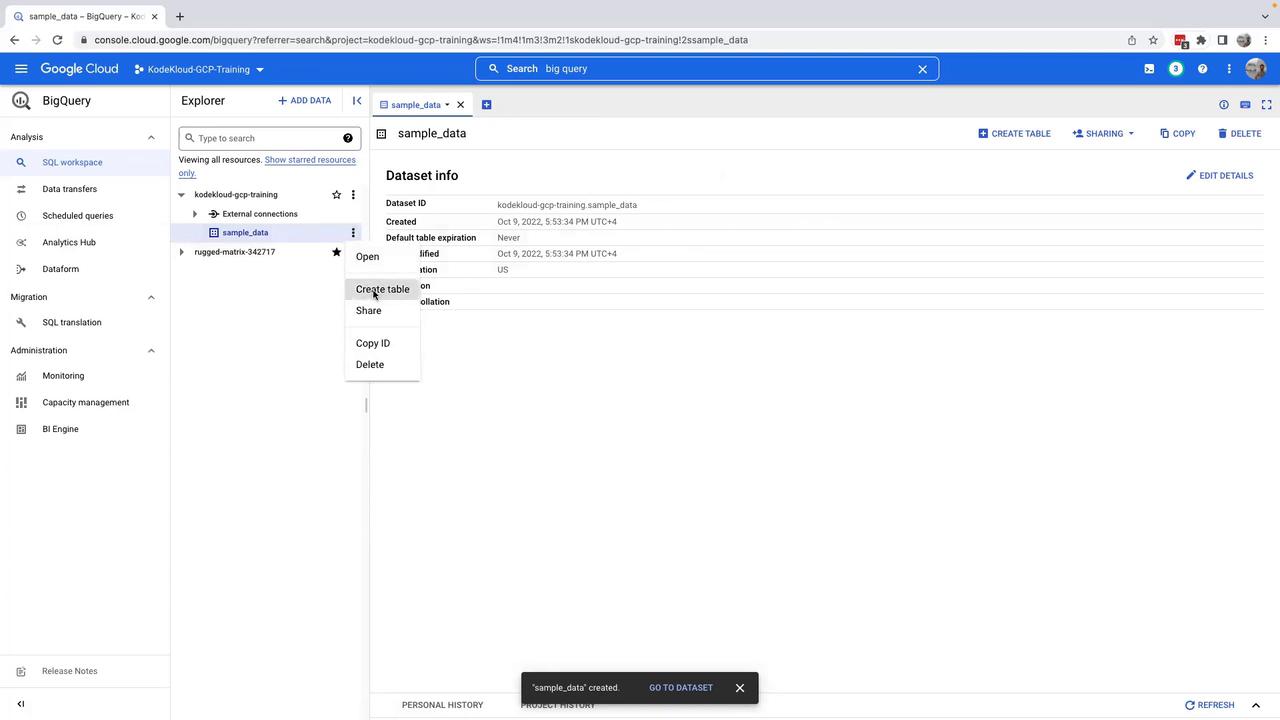Collapse the kodekloud-gcp-training project tree

coord(181,195)
